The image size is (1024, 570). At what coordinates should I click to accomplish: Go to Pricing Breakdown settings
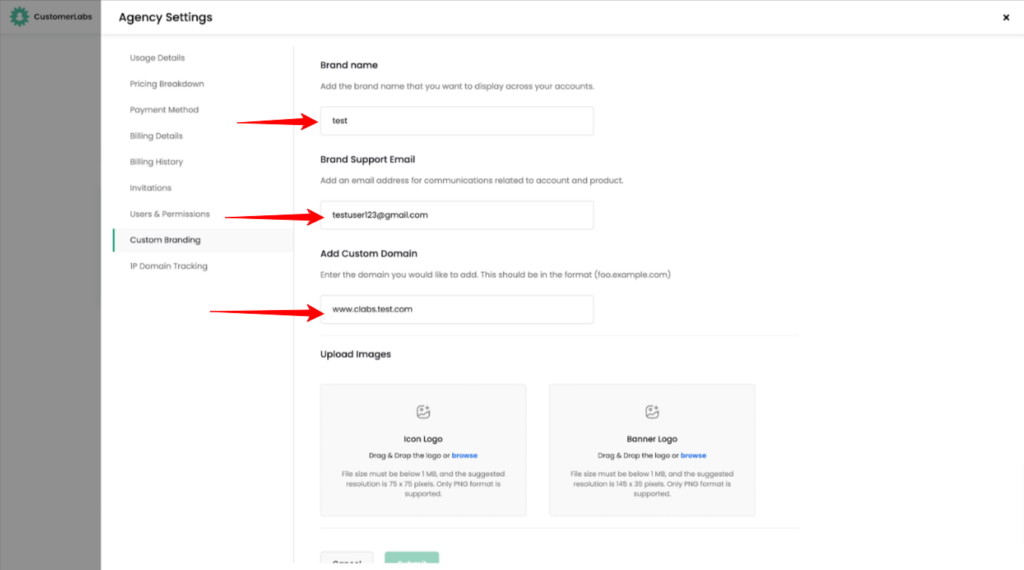click(x=166, y=84)
